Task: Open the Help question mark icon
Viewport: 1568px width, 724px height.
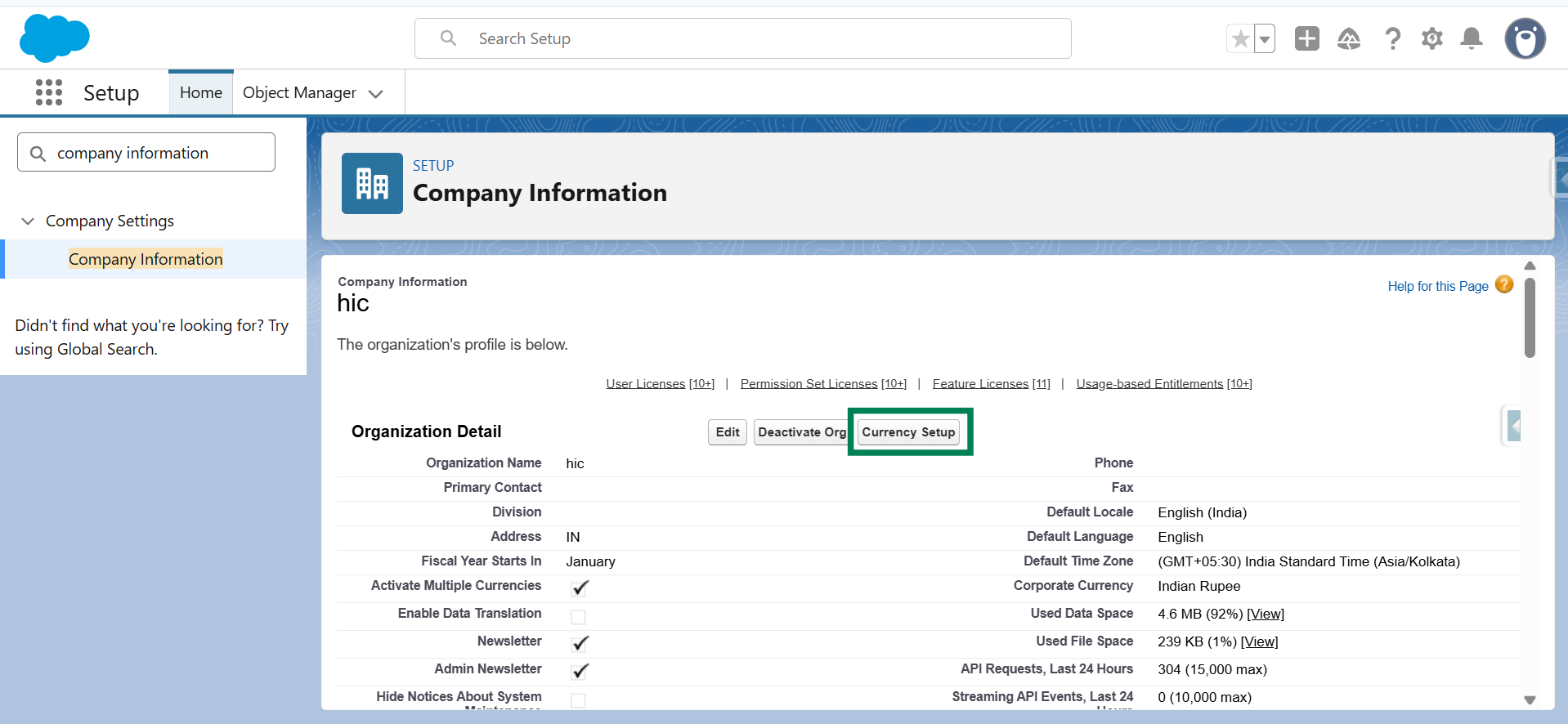Action: [1392, 38]
